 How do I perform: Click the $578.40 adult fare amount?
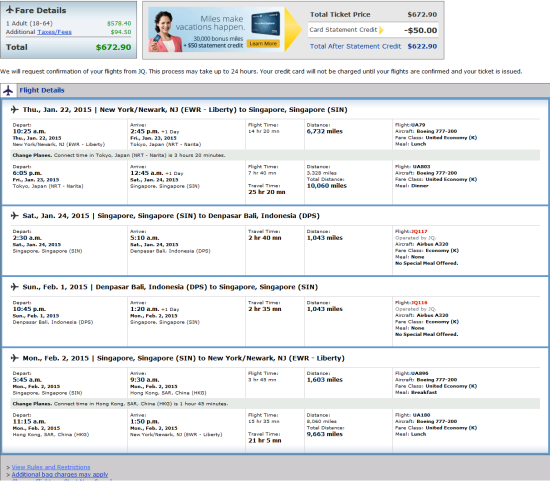119,24
